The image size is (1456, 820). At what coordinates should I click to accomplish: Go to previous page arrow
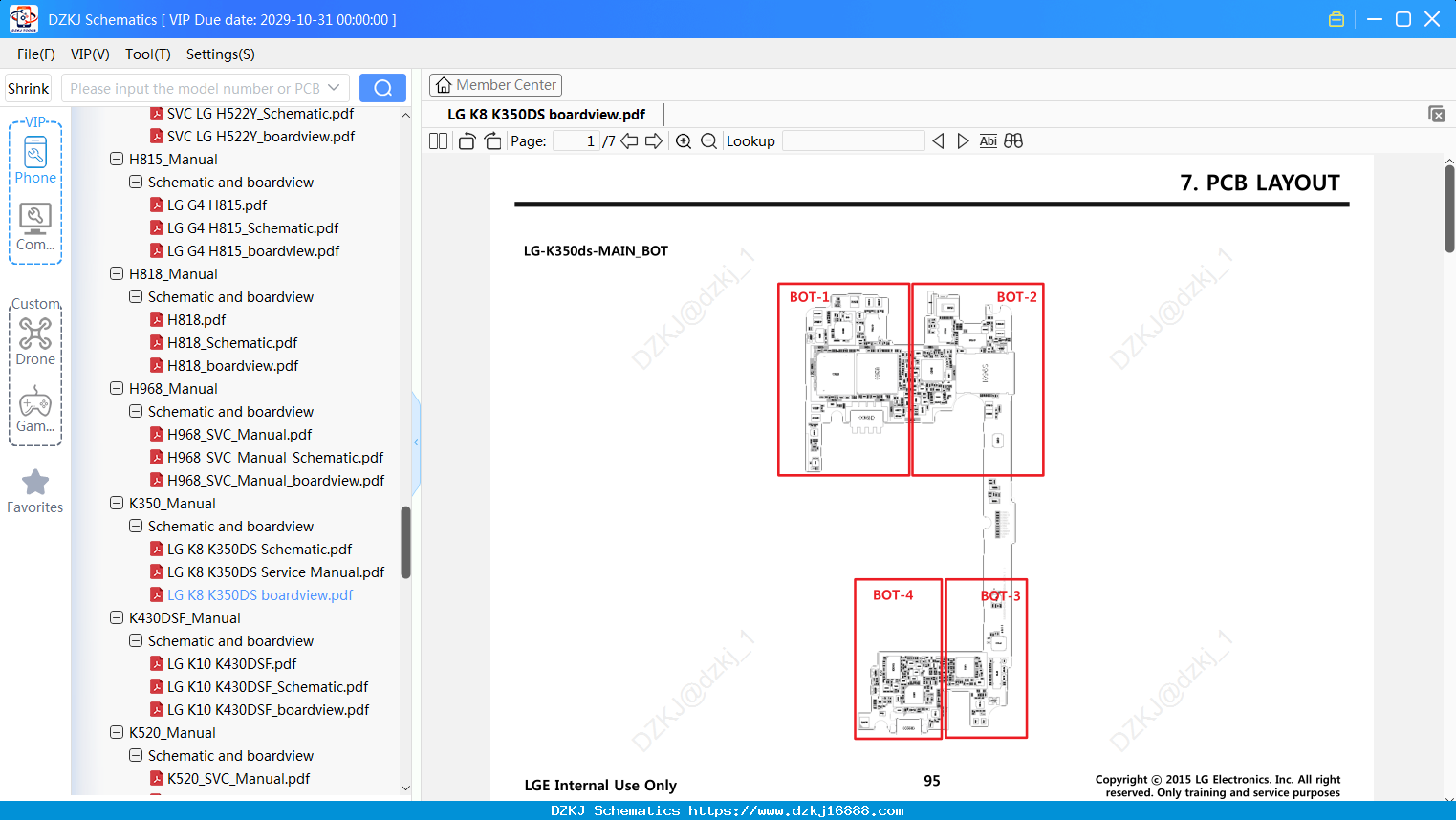click(629, 141)
